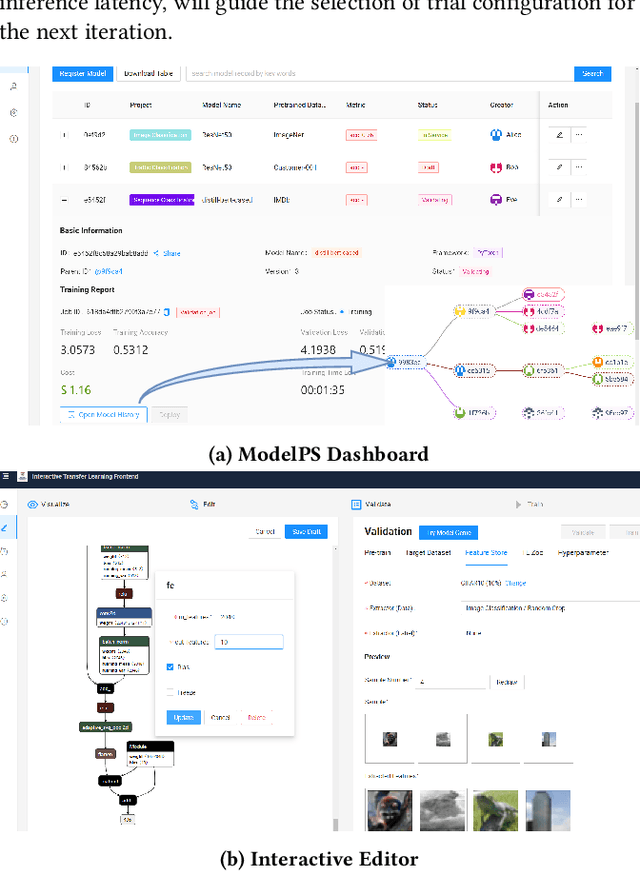
Task: Select the pencil icon in the editor sidebar
Action: tap(6, 527)
